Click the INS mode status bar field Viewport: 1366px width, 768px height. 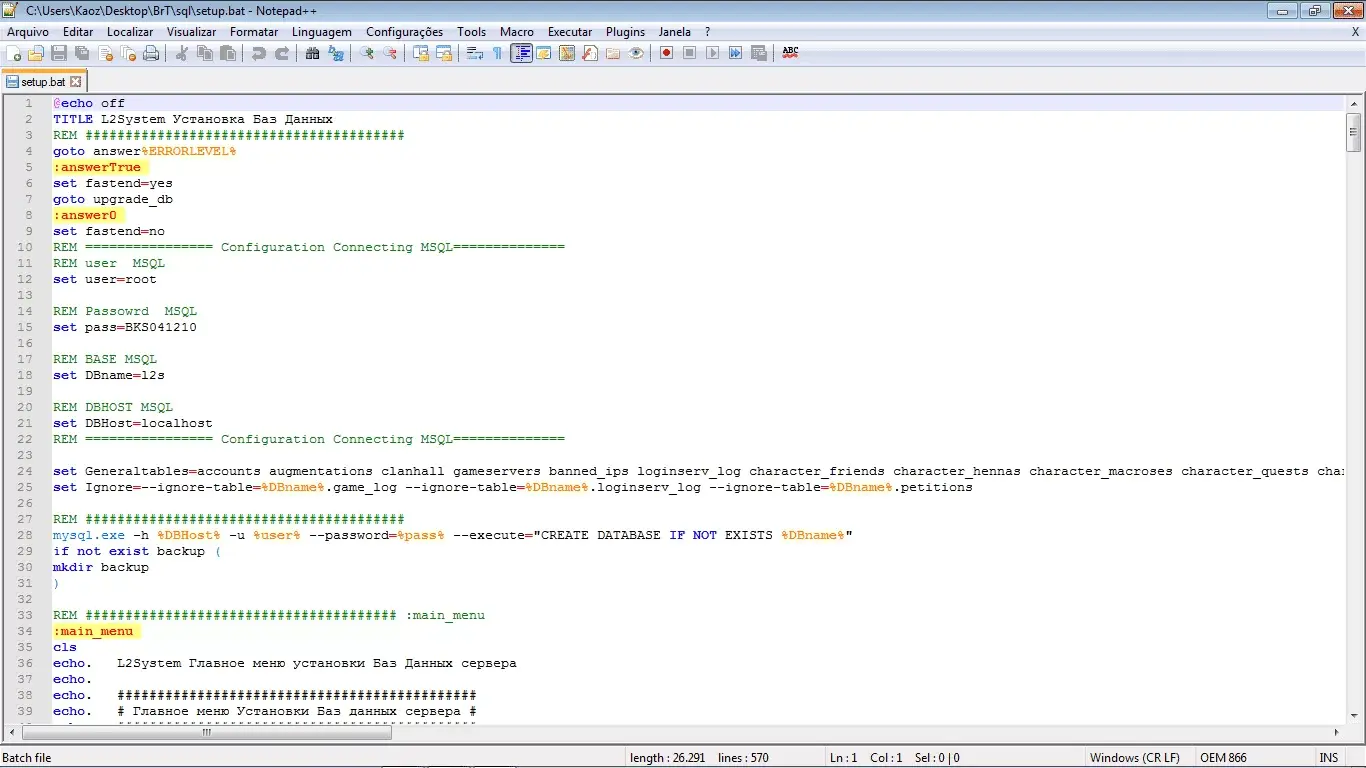pyautogui.click(x=1329, y=758)
